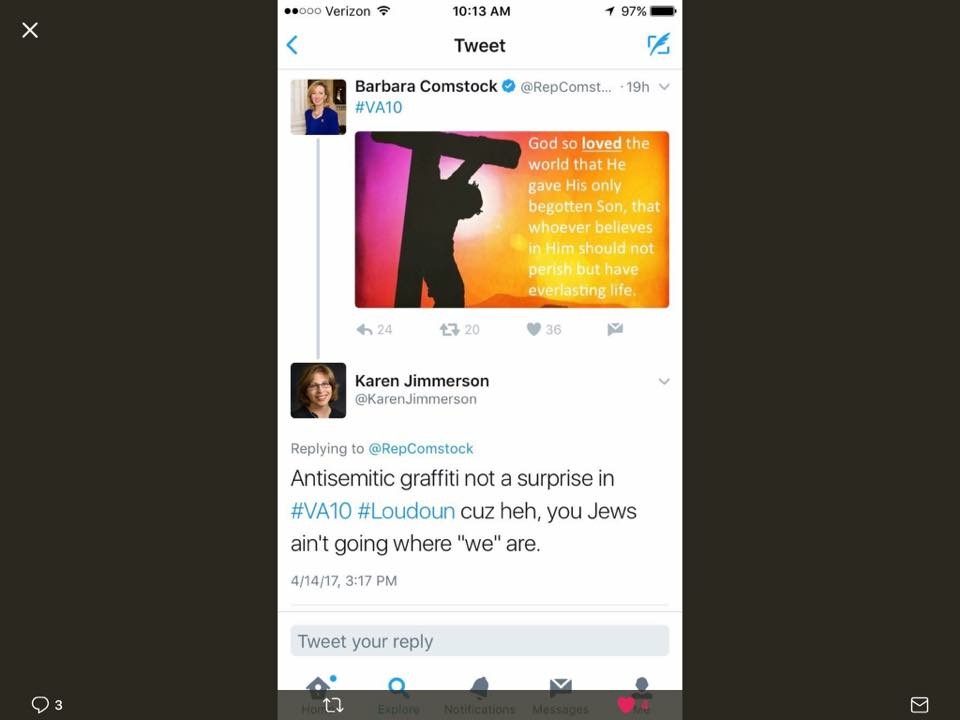
Task: Click the direct message envelope under tweet image
Action: click(615, 329)
